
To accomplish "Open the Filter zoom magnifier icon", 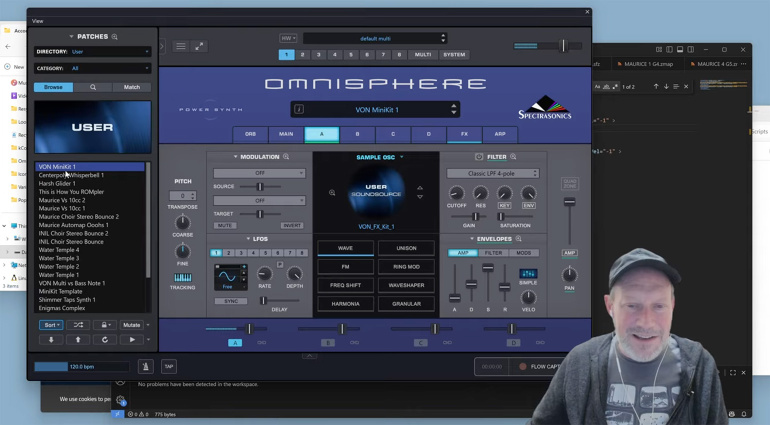I will point(513,157).
